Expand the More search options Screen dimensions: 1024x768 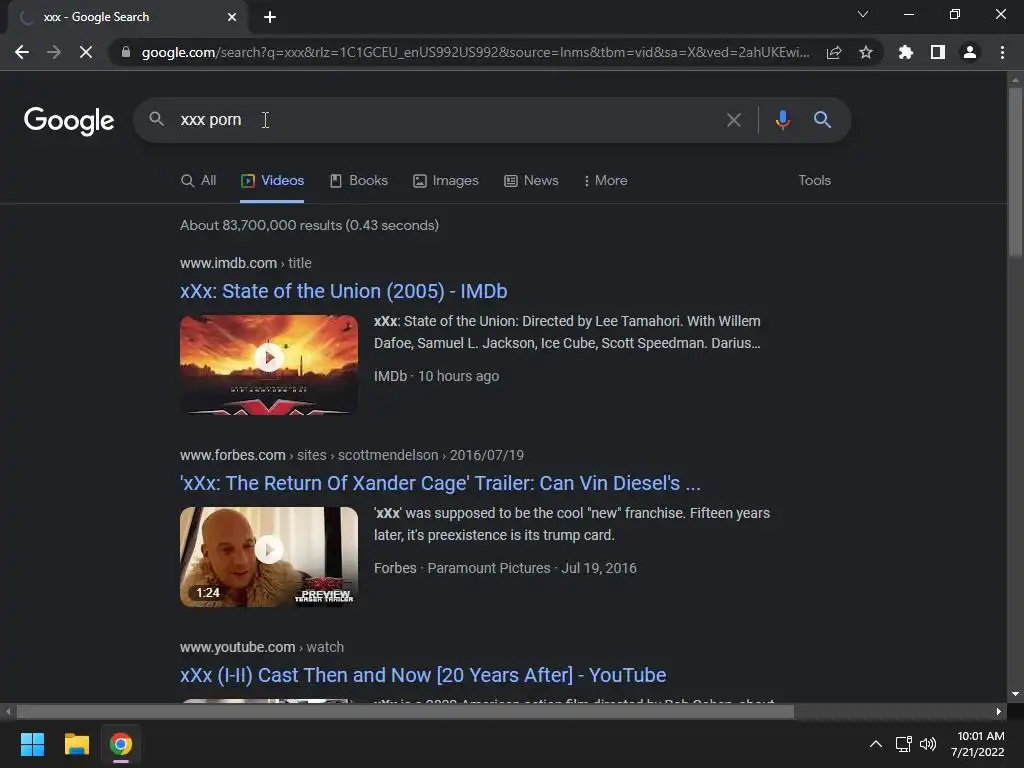pyautogui.click(x=605, y=181)
